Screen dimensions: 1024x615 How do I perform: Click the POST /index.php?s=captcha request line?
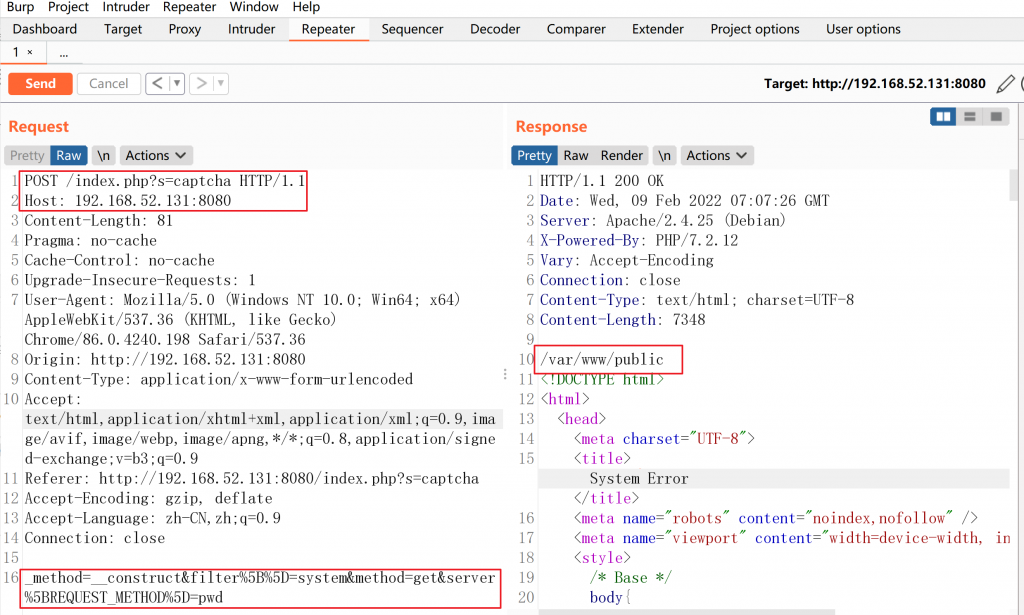click(x=165, y=181)
